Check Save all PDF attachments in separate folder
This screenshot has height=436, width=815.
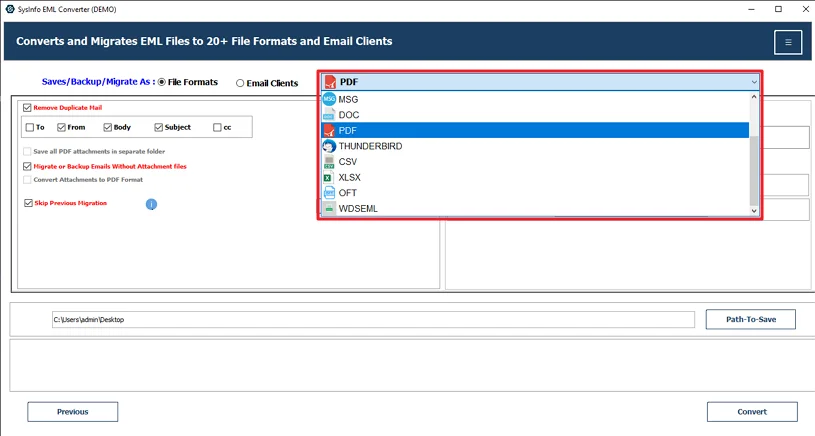click(x=27, y=152)
